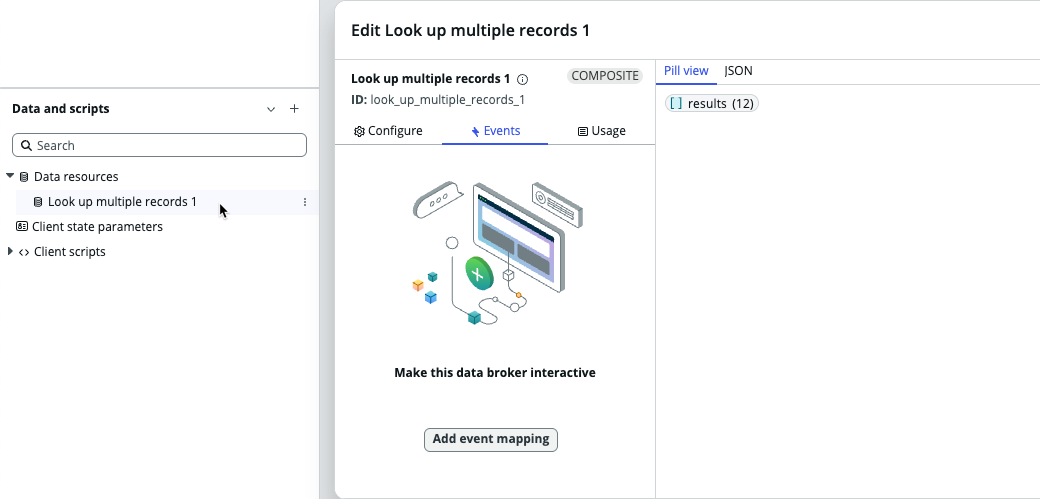This screenshot has width=1040, height=499.
Task: Click the gear icon on Configure tab
Action: point(359,131)
